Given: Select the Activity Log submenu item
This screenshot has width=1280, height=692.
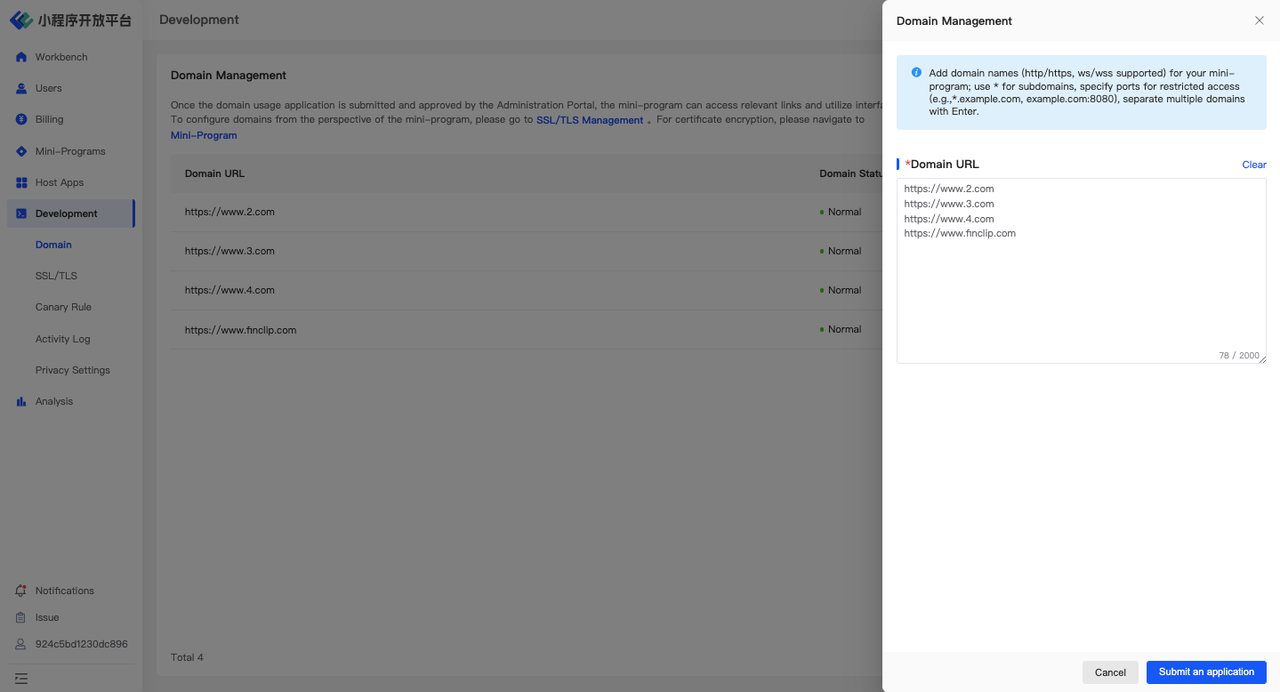Looking at the screenshot, I should point(62,339).
